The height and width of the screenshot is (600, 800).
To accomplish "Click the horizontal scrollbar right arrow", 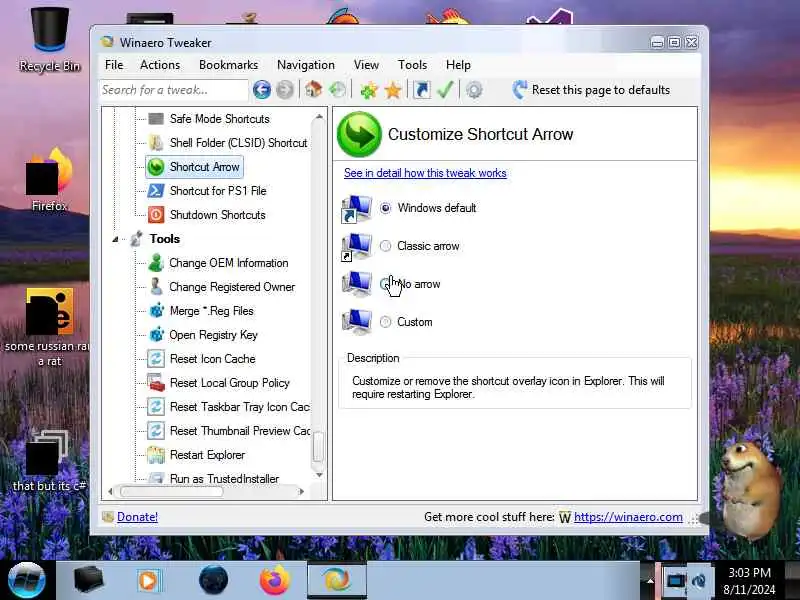I will (x=302, y=492).
